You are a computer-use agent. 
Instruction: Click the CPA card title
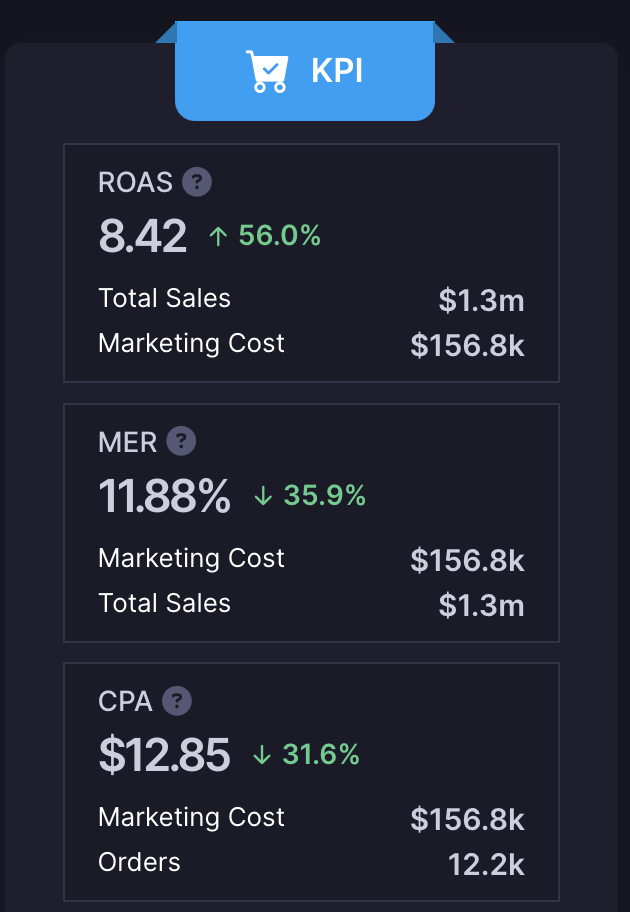(125, 701)
